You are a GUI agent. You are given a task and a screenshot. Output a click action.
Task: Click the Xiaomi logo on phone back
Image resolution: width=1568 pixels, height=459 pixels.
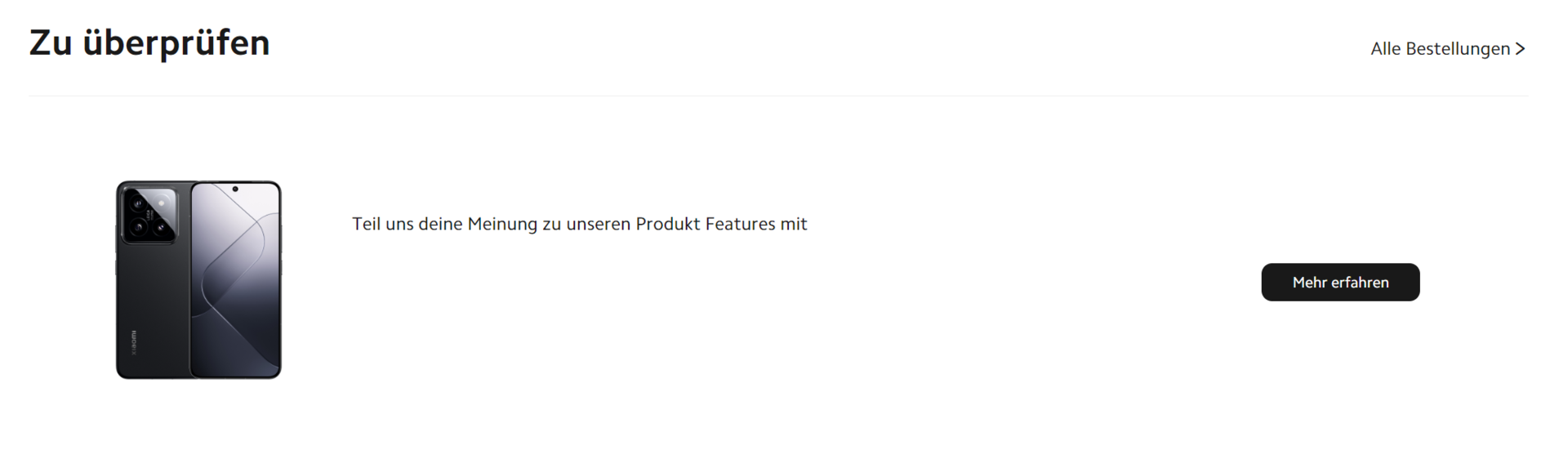click(134, 343)
